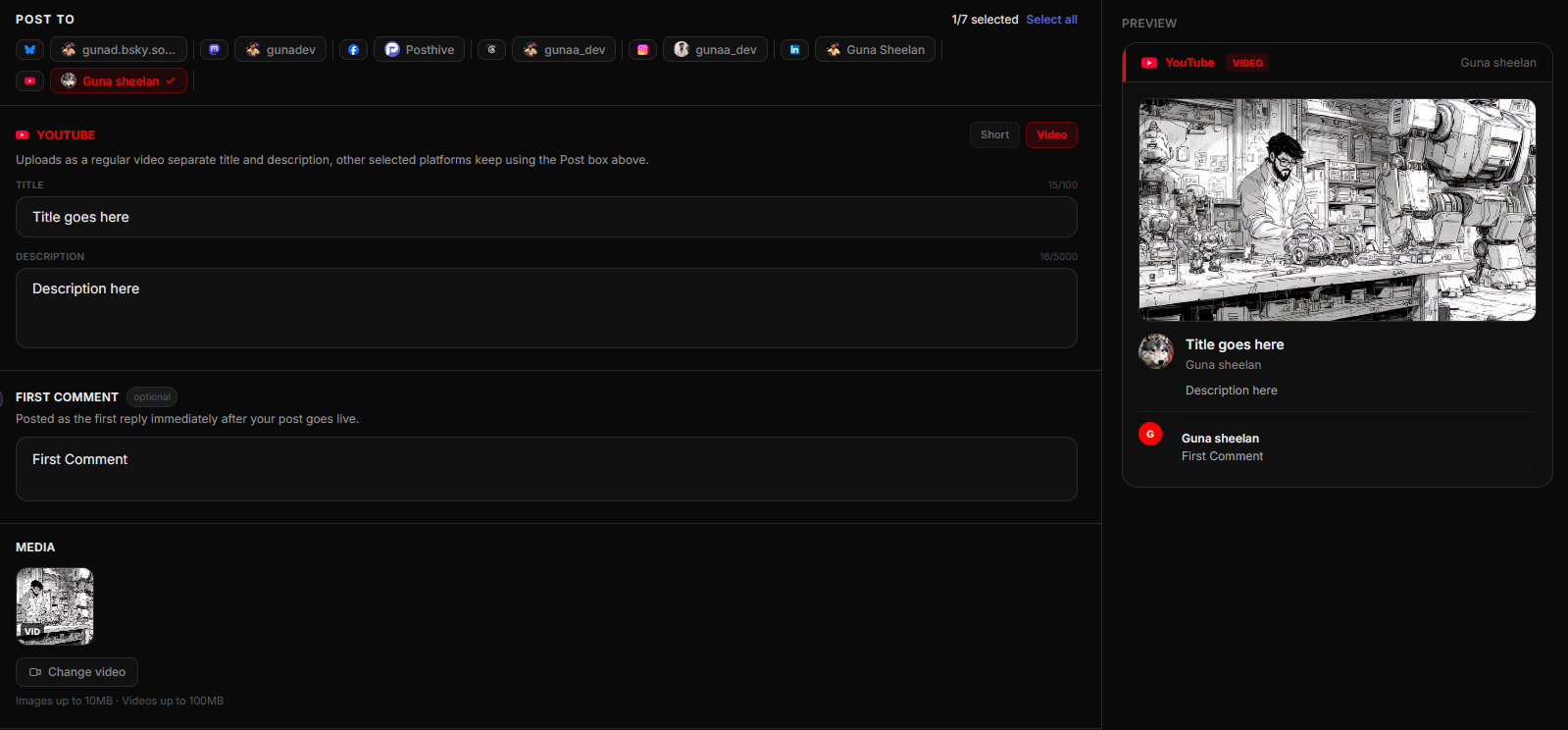Click the "Description here" text in preview

click(x=1232, y=391)
